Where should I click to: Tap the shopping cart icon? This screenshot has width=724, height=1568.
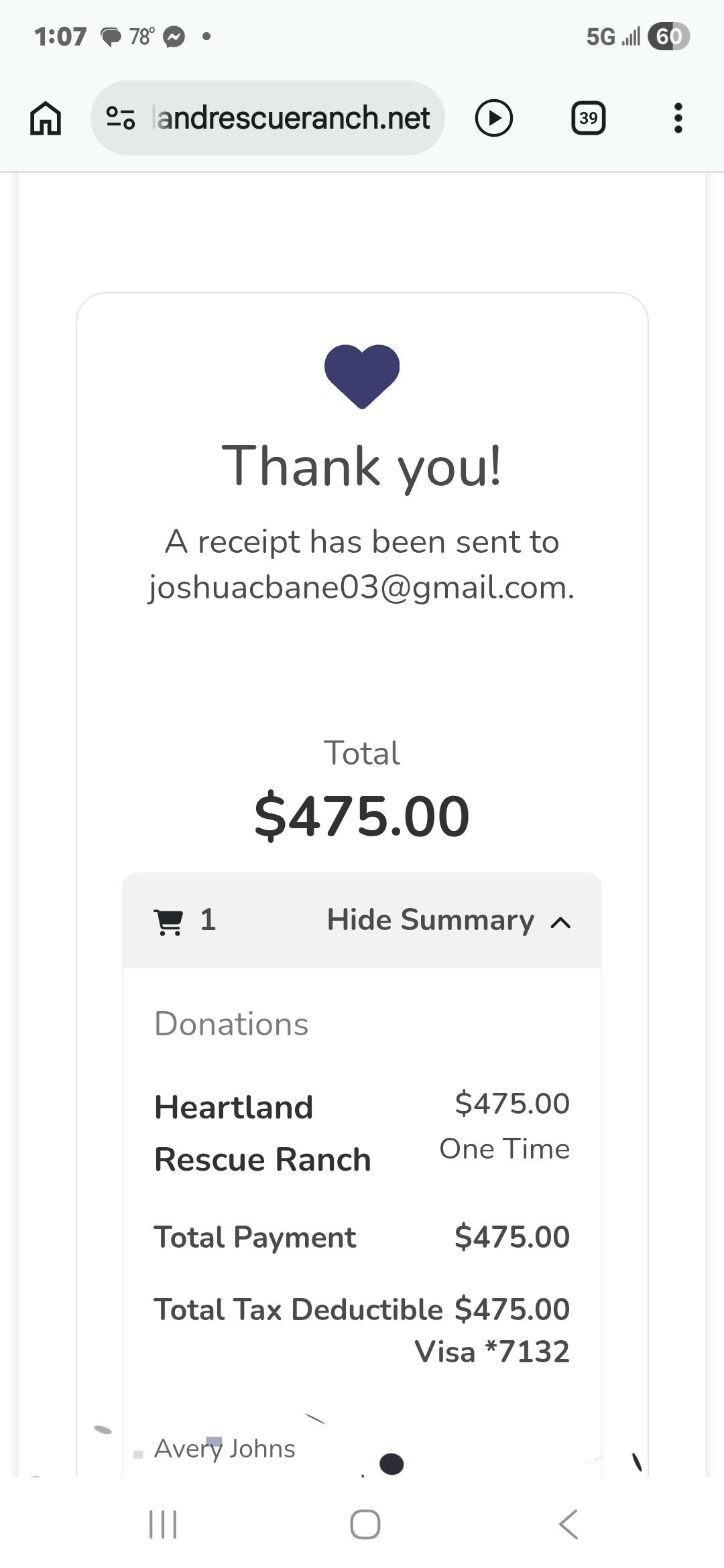click(x=168, y=921)
